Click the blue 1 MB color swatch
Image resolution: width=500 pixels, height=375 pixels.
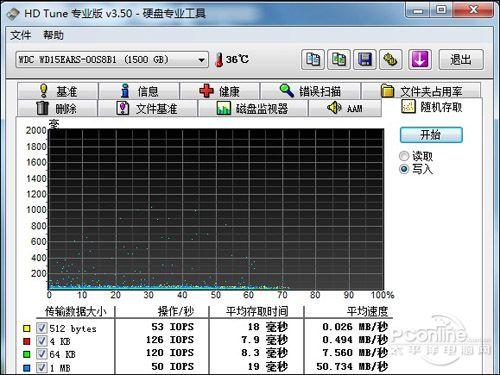coord(27,368)
